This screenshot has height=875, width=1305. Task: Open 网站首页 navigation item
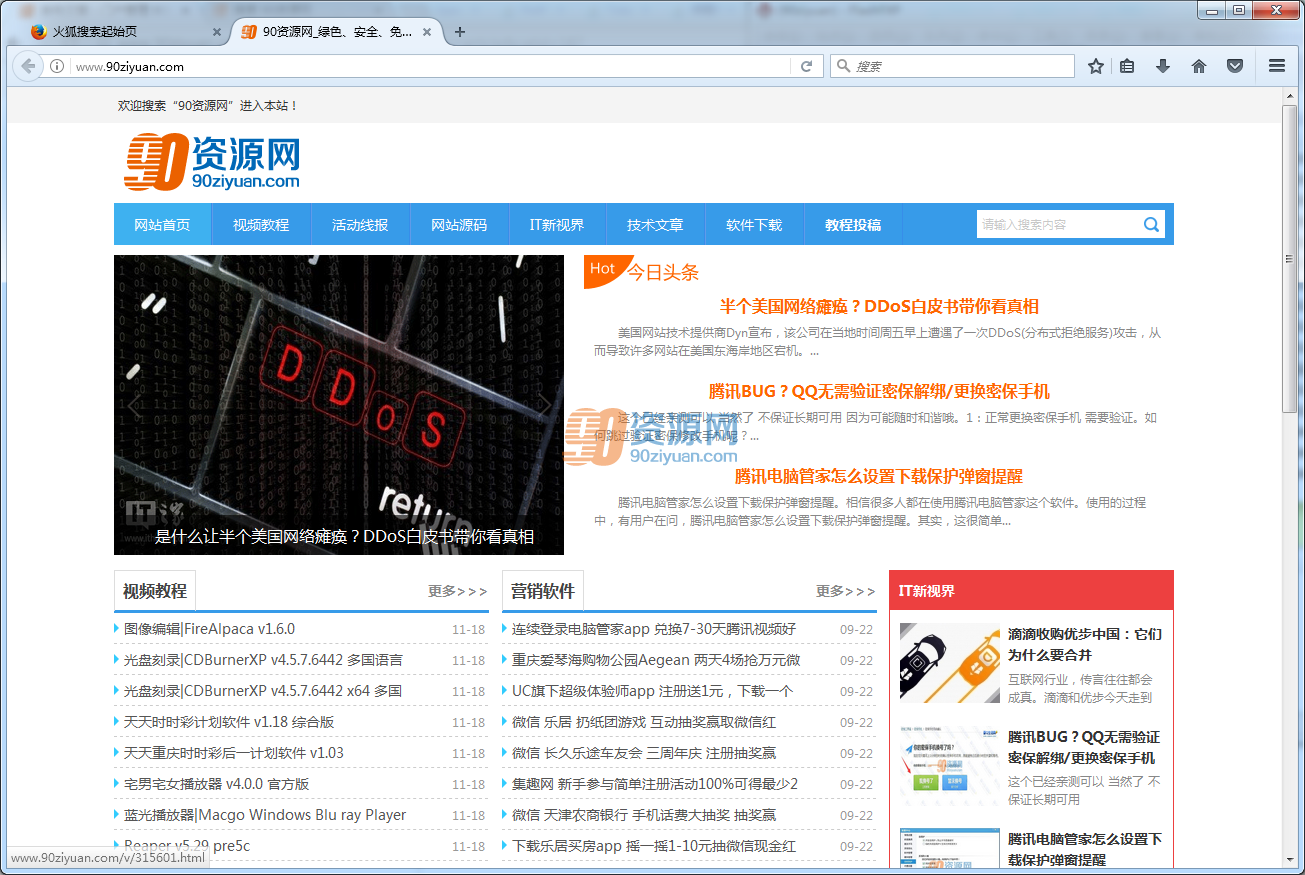(162, 225)
